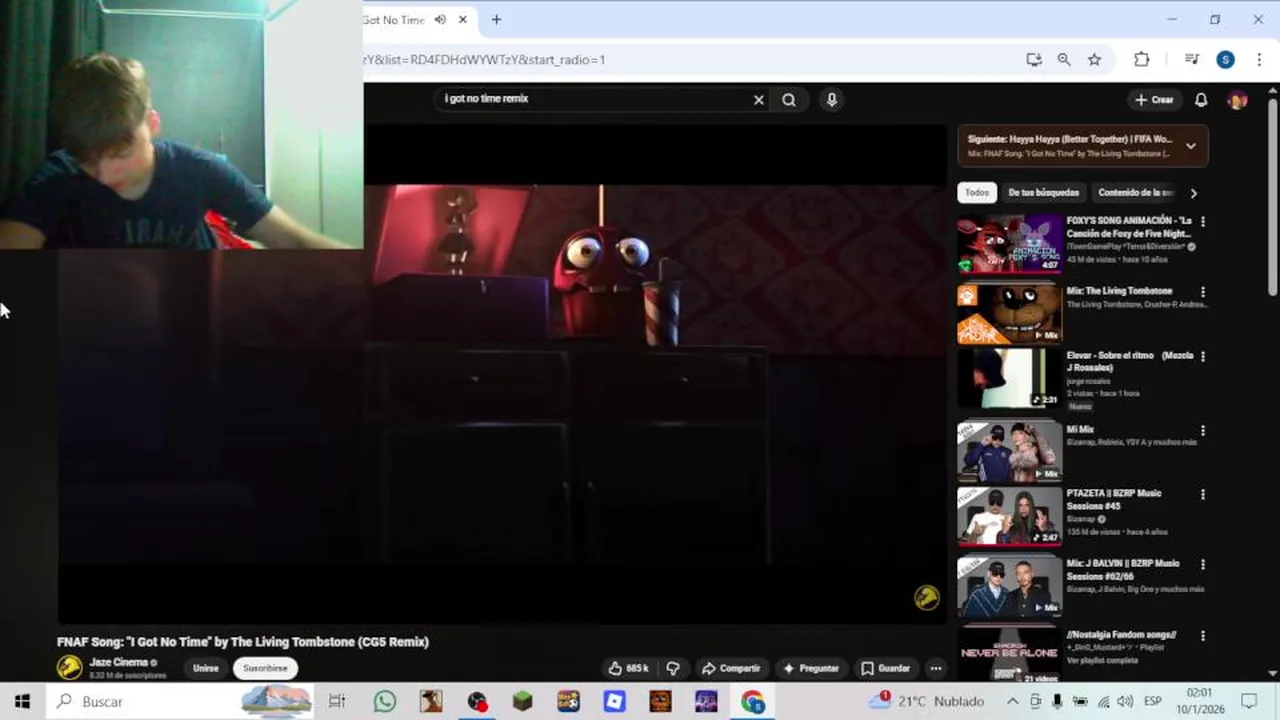Save video with the Guardar button

click(x=886, y=668)
